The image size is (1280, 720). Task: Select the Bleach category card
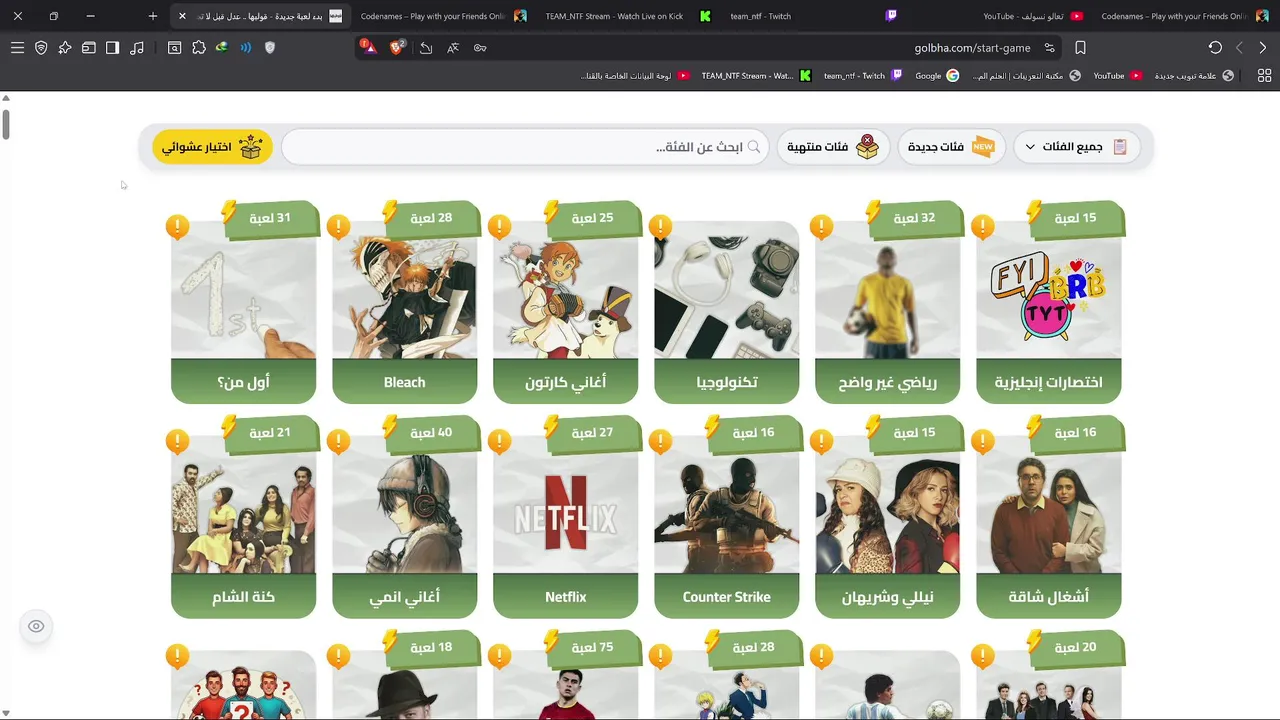(x=404, y=310)
